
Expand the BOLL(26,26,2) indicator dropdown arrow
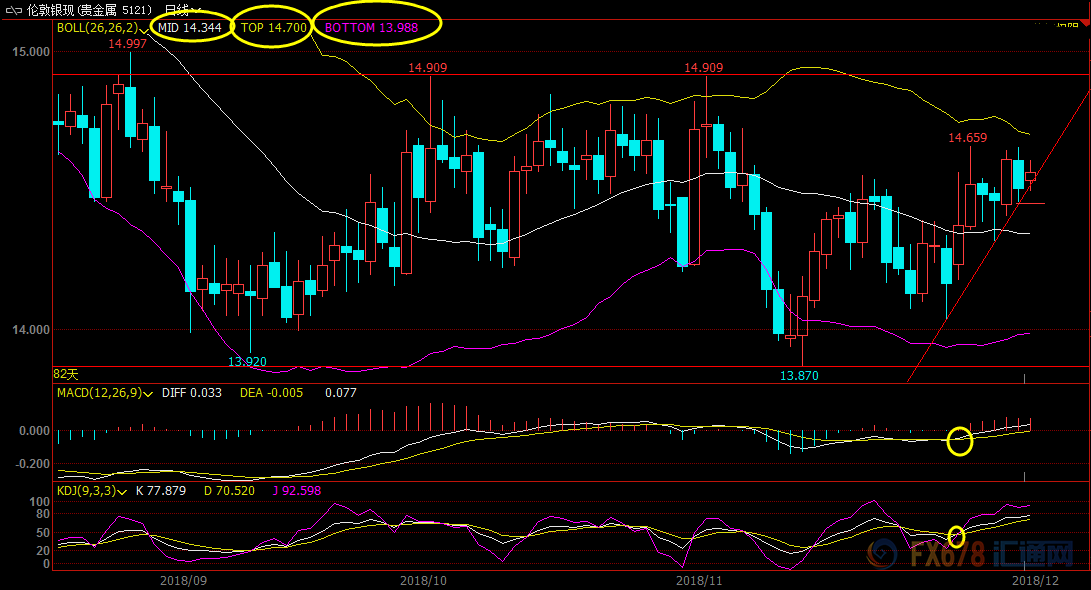[146, 29]
